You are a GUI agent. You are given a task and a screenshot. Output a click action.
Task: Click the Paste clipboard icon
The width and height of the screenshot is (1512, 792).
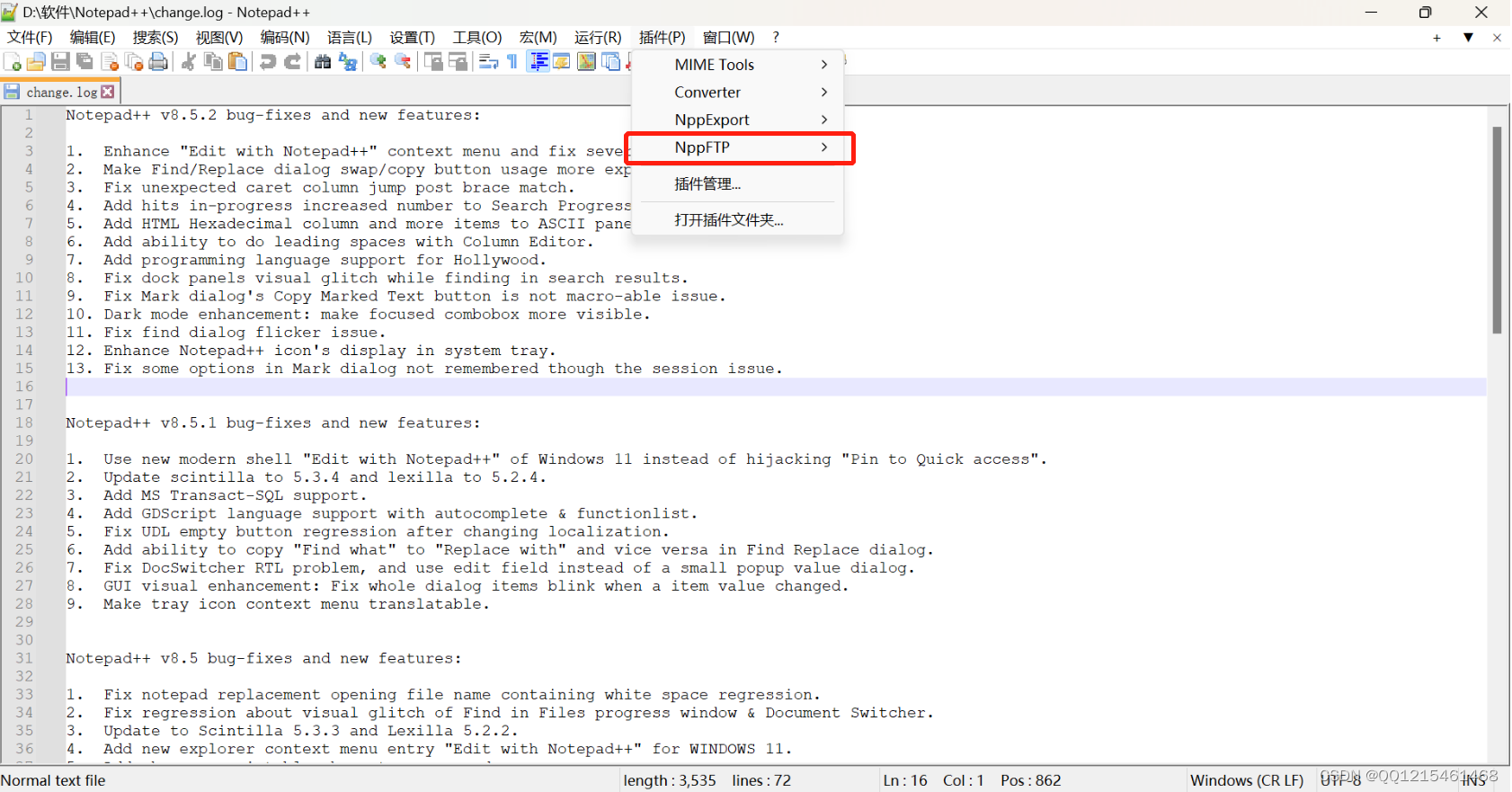coord(237,61)
